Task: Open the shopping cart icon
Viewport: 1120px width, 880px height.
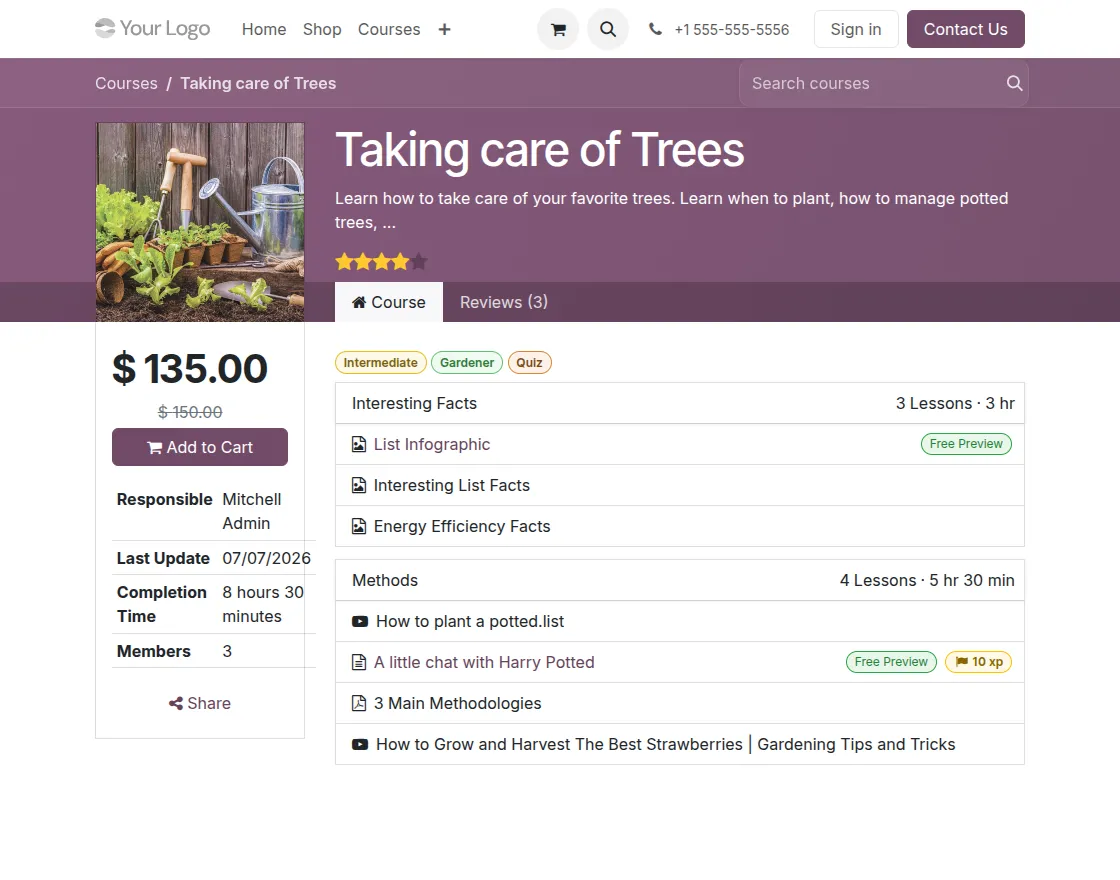Action: [558, 29]
